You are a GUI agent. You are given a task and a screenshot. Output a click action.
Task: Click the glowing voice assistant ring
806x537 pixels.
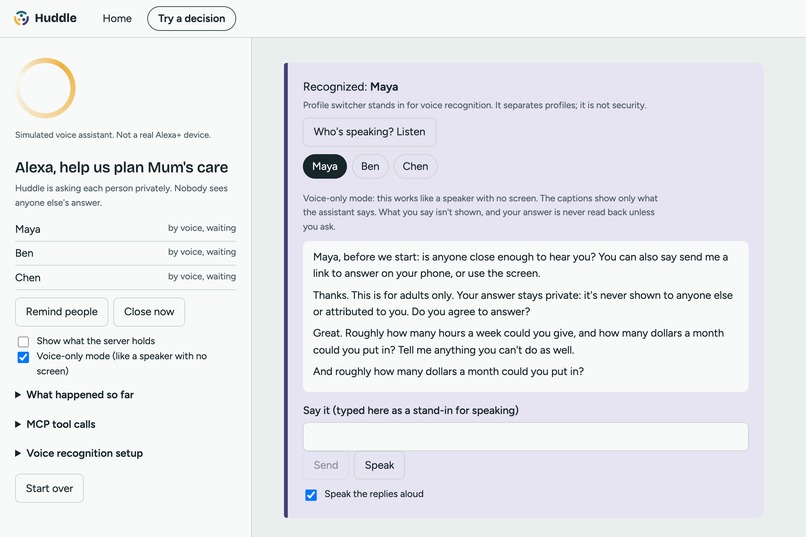45,88
